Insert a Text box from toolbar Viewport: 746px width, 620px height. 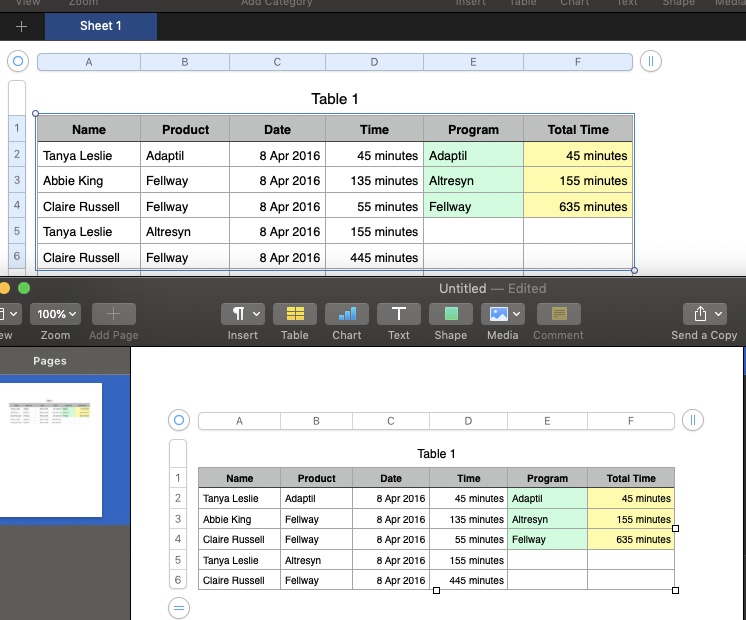[x=399, y=314]
